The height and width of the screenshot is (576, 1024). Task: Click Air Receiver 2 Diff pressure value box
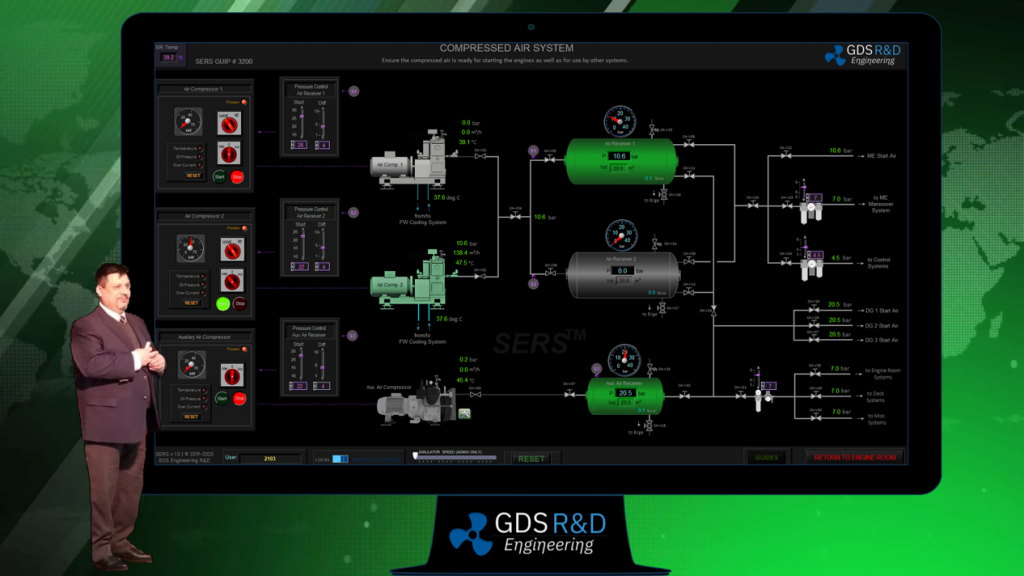pos(322,266)
